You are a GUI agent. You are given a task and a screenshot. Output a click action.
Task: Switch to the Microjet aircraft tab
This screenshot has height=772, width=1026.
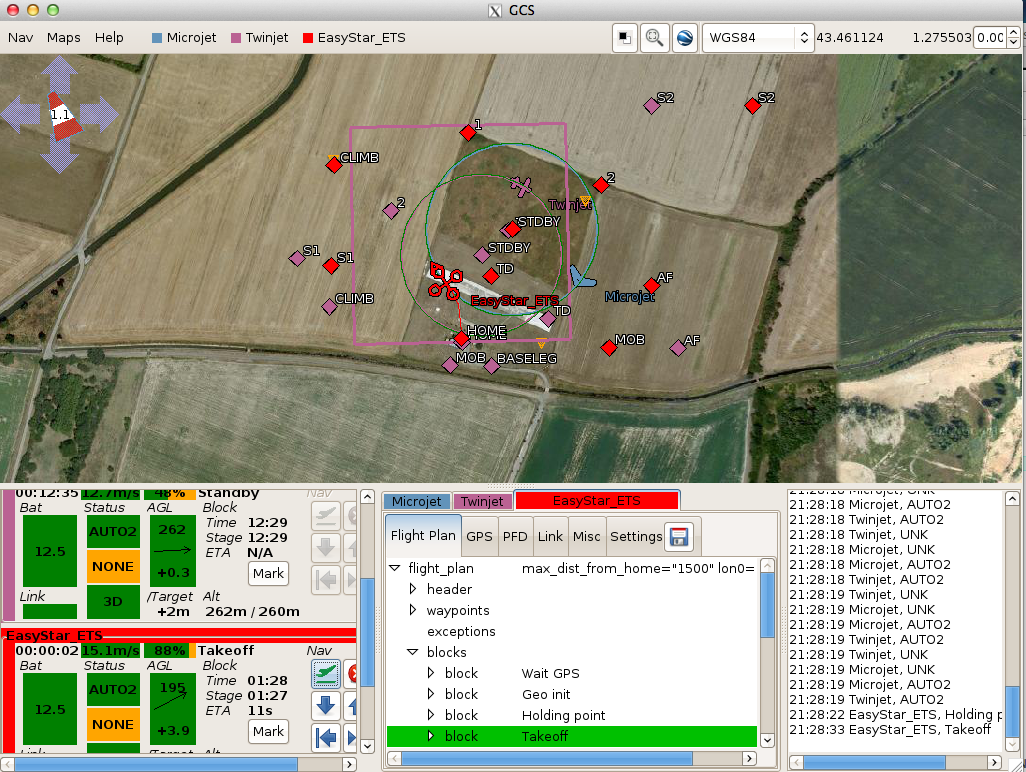point(416,501)
